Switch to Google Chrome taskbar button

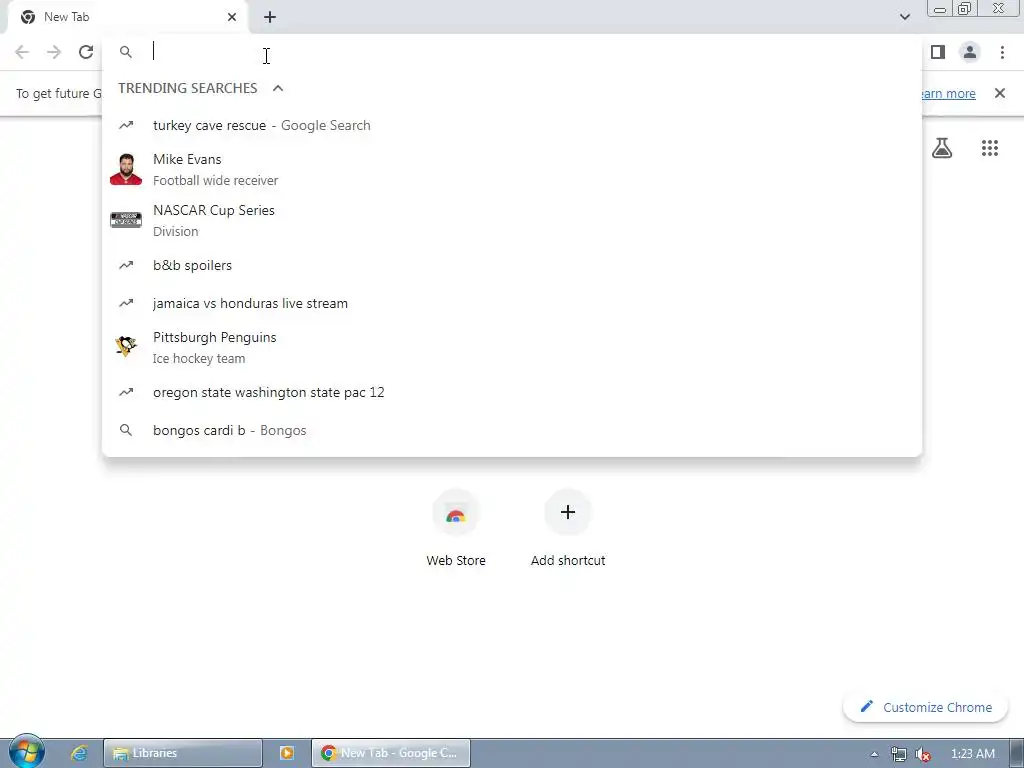[391, 753]
